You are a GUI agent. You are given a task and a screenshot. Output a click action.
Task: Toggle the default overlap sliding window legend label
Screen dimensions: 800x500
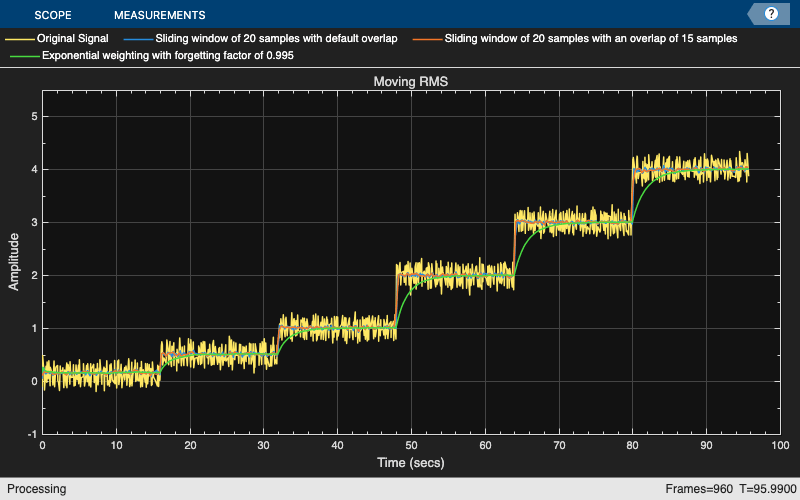pyautogui.click(x=276, y=39)
